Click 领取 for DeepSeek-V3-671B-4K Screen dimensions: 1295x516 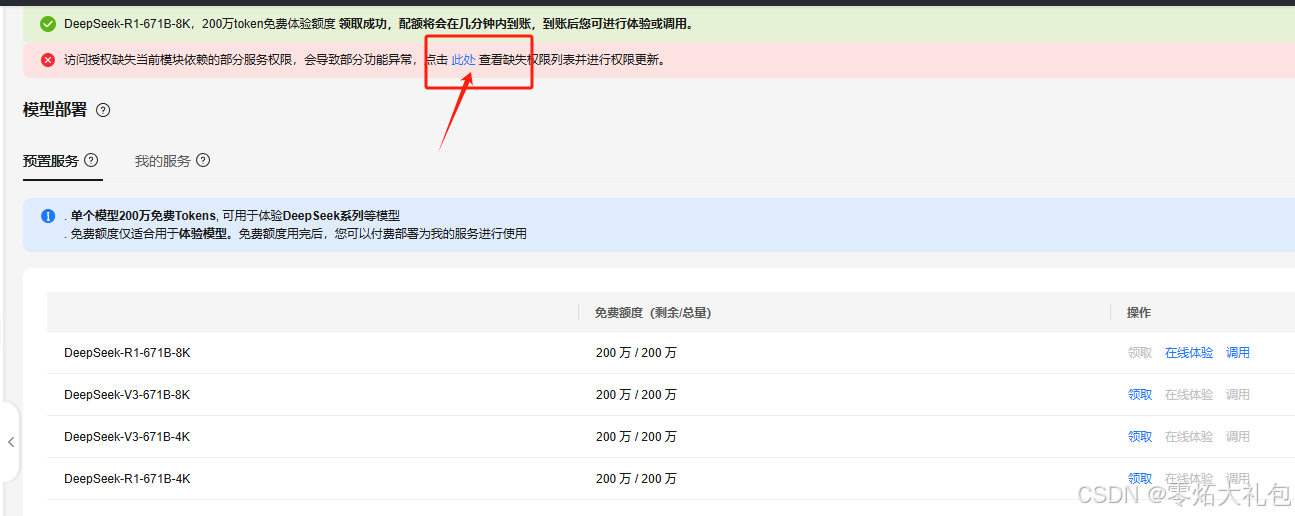(x=1140, y=437)
